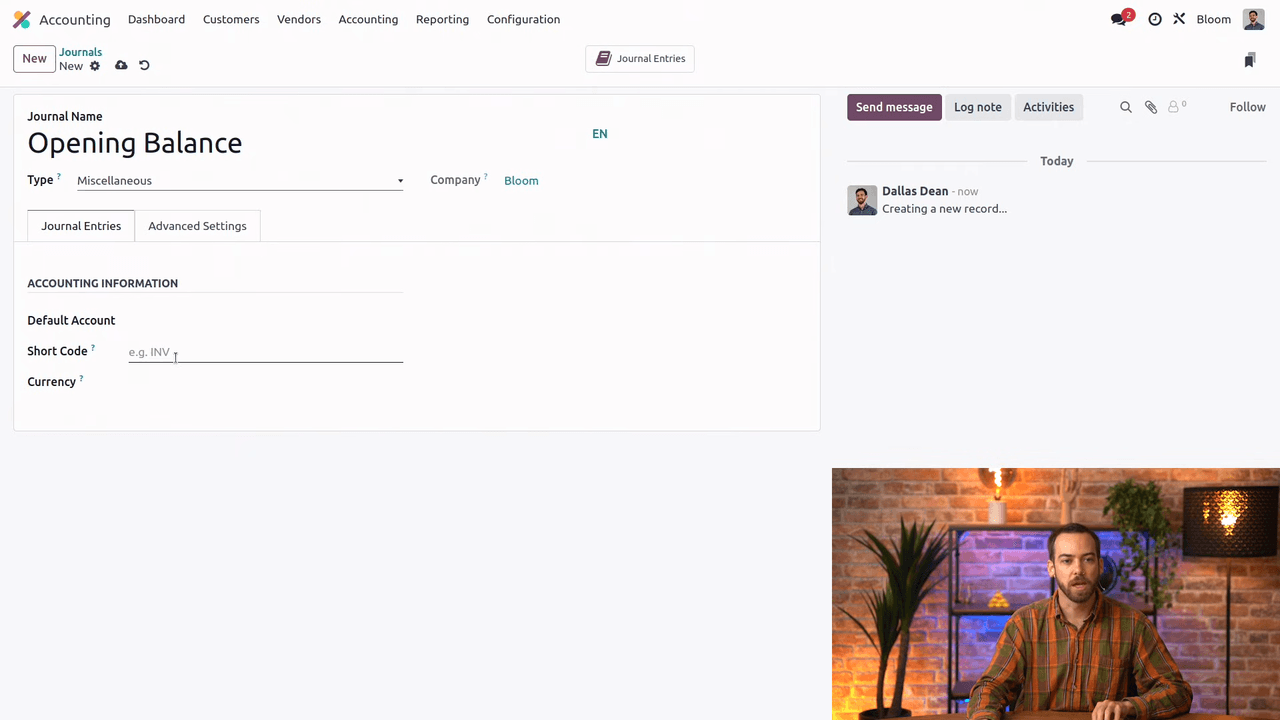Open the Reporting menu

[442, 20]
